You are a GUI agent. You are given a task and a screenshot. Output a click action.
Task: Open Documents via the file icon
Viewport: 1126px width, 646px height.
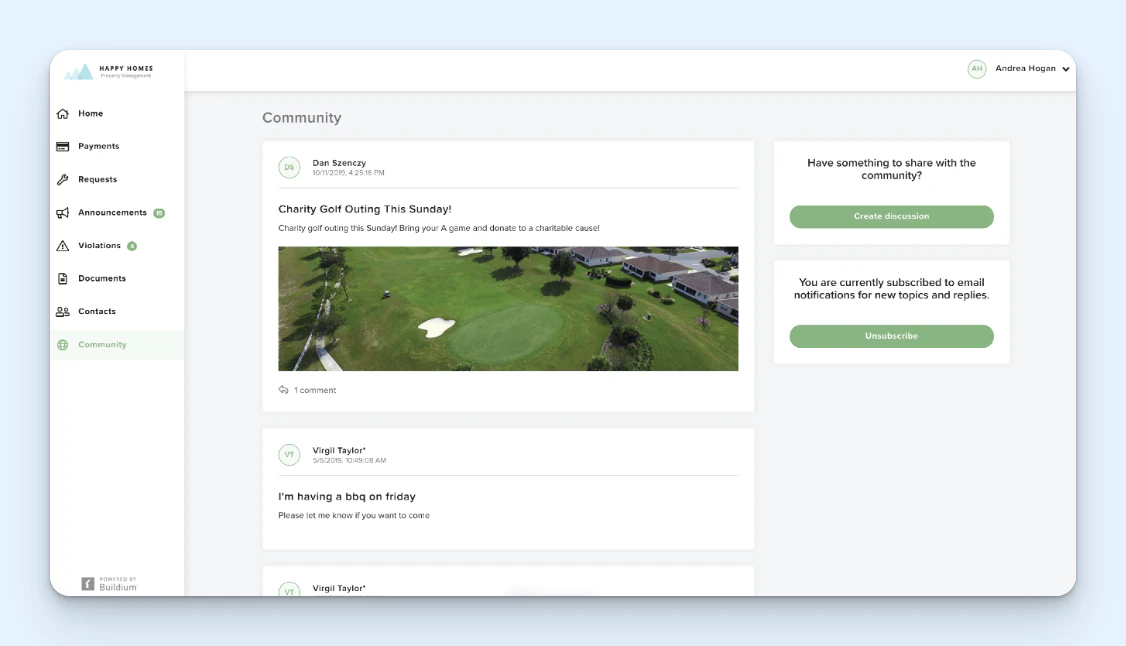(x=62, y=278)
